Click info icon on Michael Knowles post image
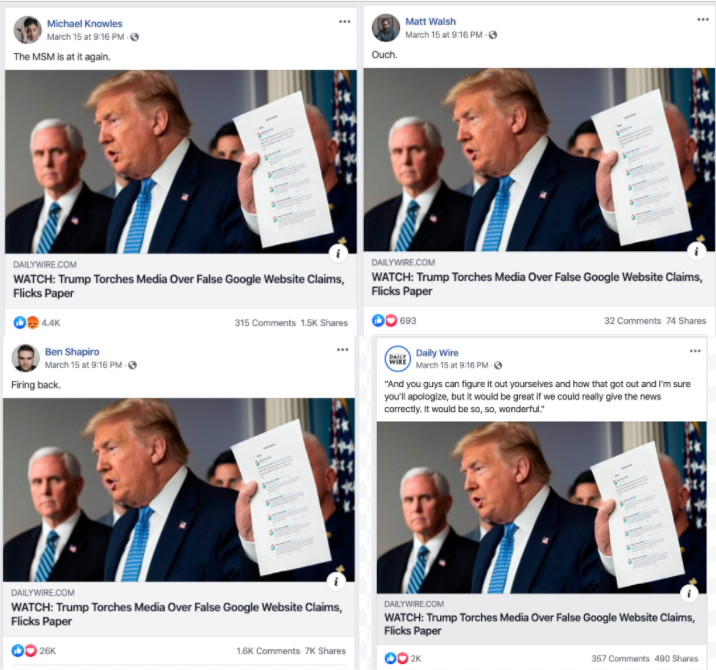Viewport: 716px width, 670px height. [x=338, y=253]
